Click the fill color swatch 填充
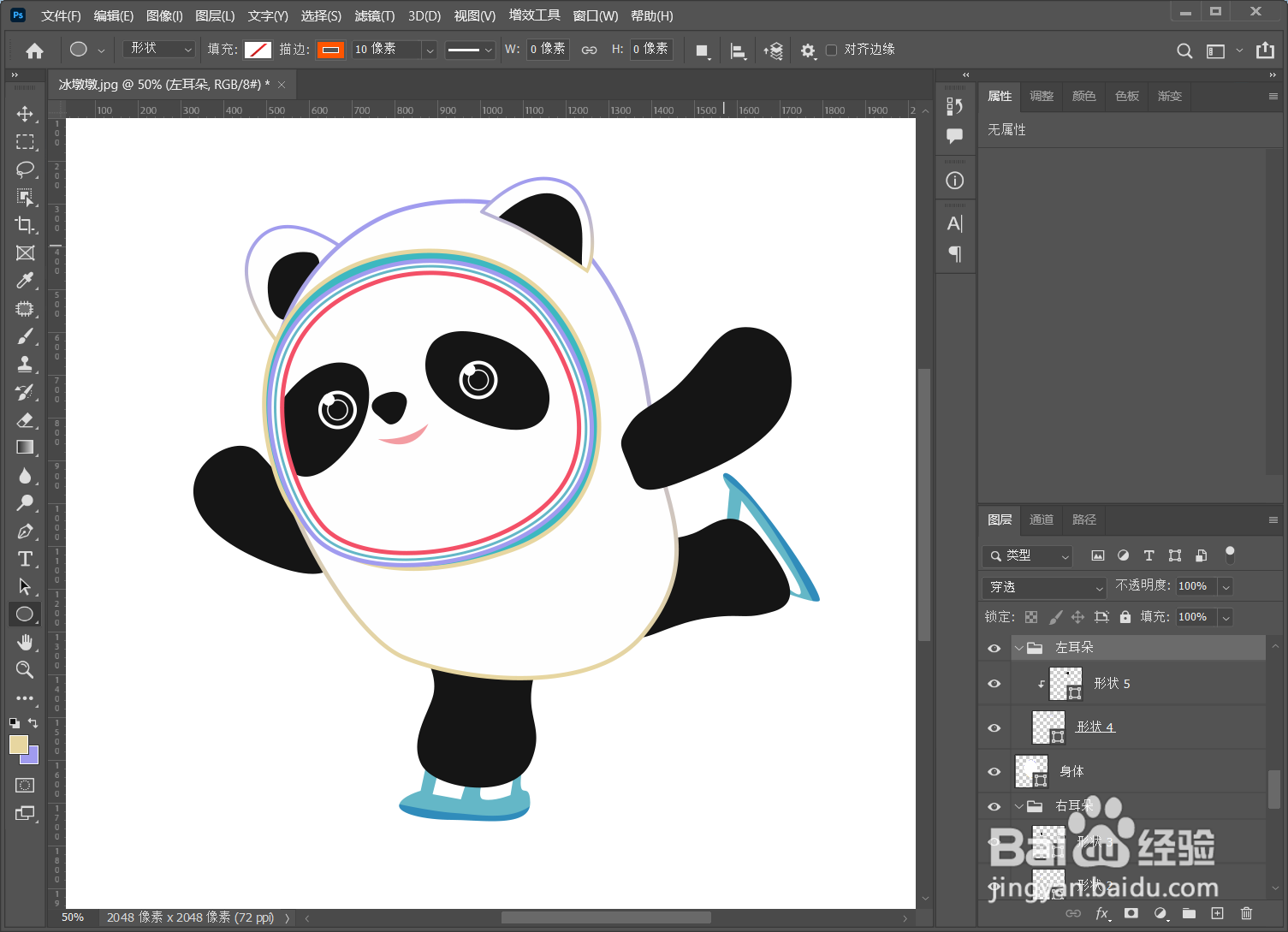Image resolution: width=1288 pixels, height=932 pixels. coord(258,50)
